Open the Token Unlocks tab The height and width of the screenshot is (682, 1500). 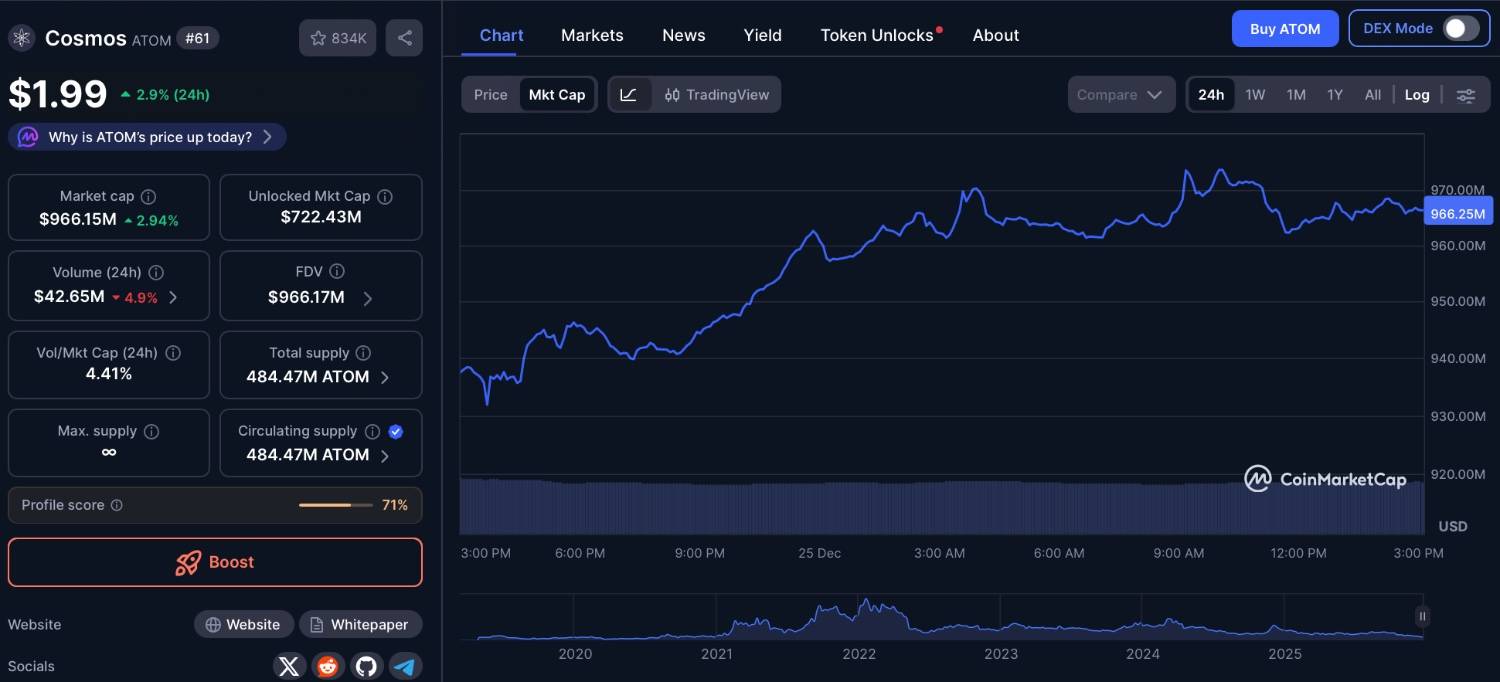pyautogui.click(x=877, y=35)
